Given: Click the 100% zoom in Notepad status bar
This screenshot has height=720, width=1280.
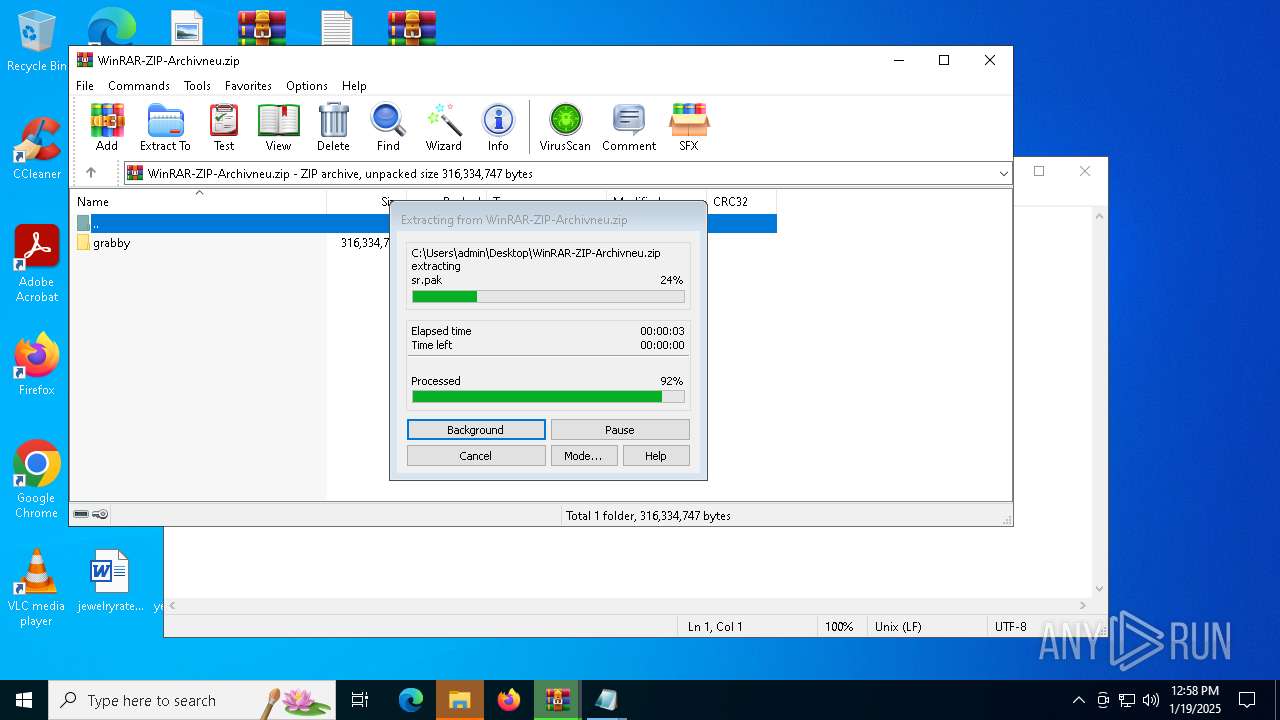Looking at the screenshot, I should [839, 627].
